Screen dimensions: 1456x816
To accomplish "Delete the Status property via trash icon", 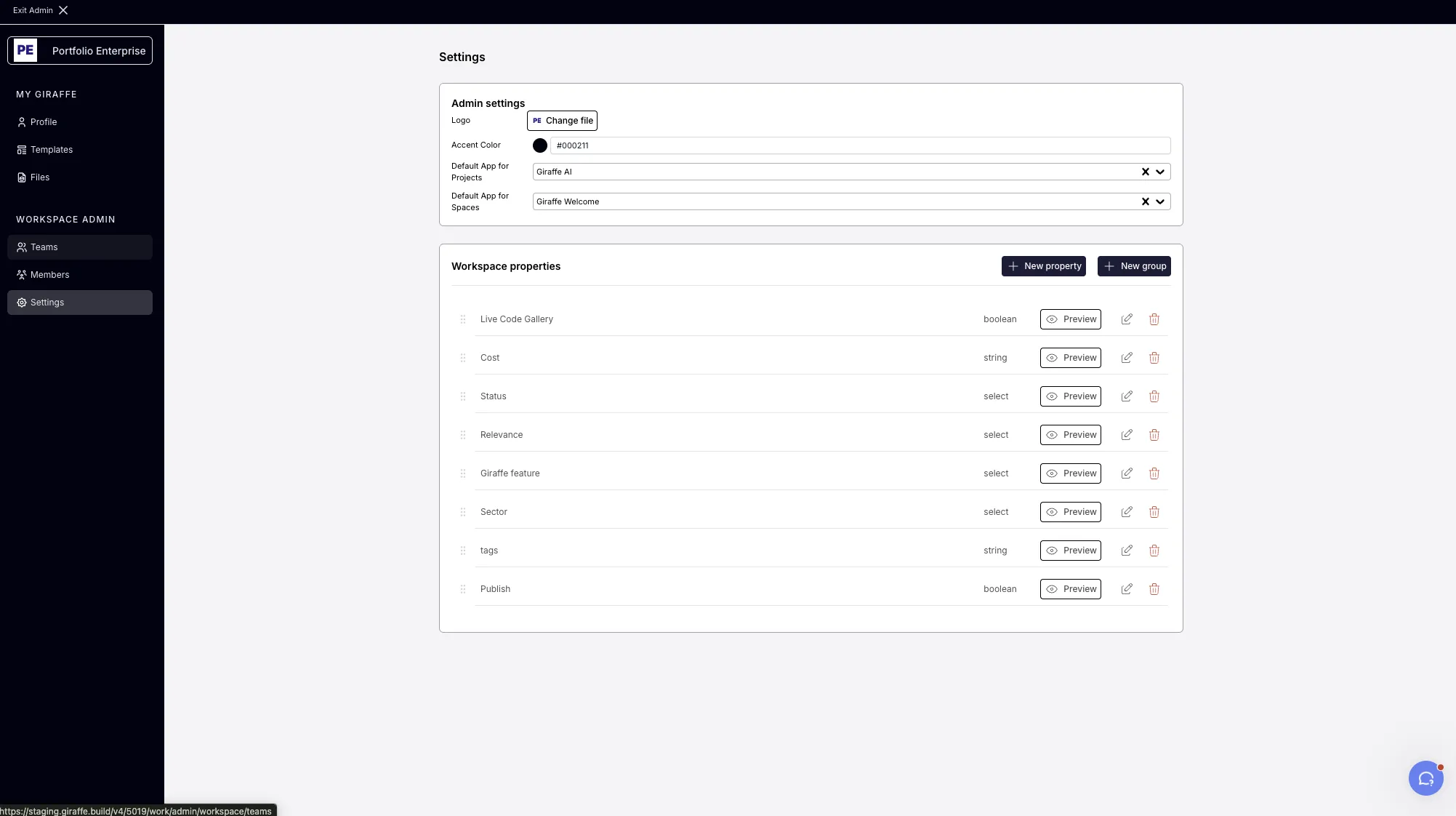I will 1154,396.
